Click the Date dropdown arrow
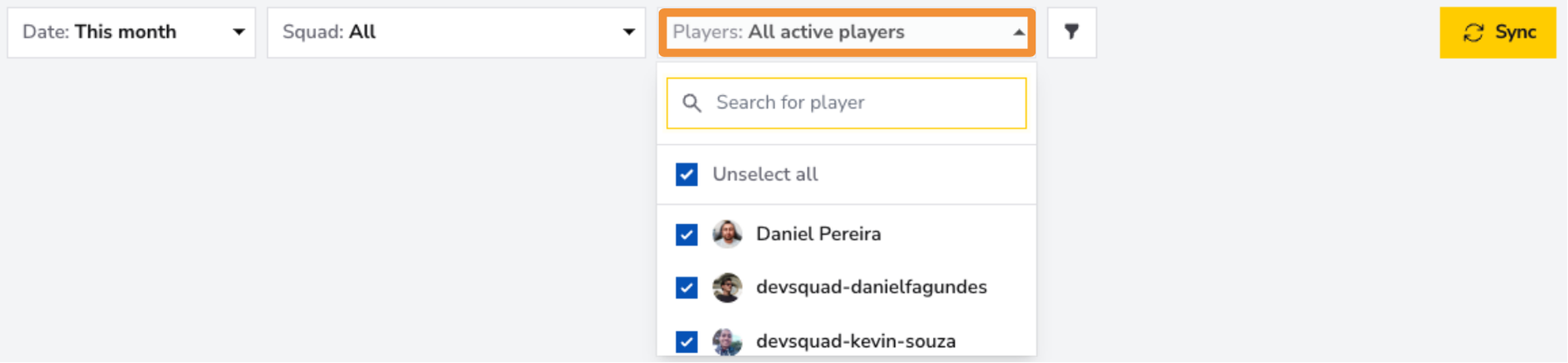This screenshot has width=1568, height=363. click(239, 32)
